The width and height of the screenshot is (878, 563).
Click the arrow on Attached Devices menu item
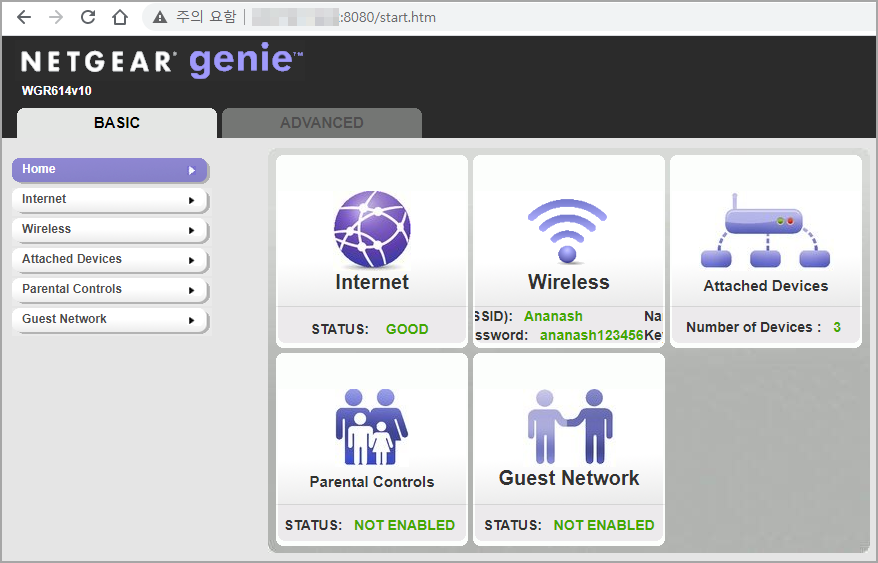192,260
